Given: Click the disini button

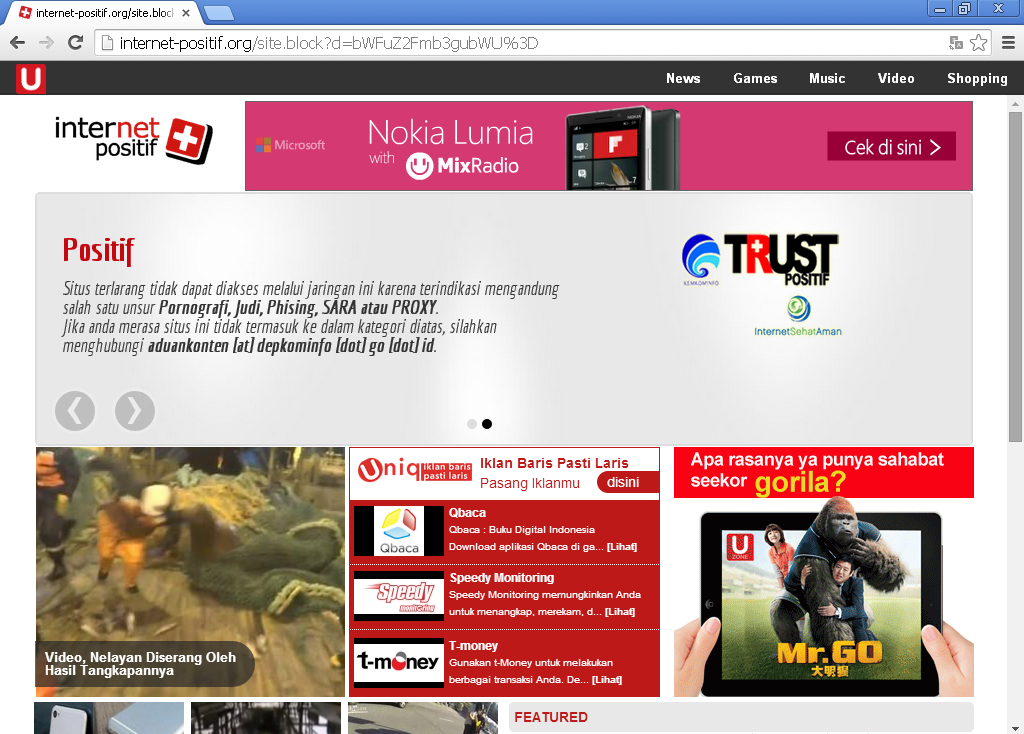Looking at the screenshot, I should [626, 483].
